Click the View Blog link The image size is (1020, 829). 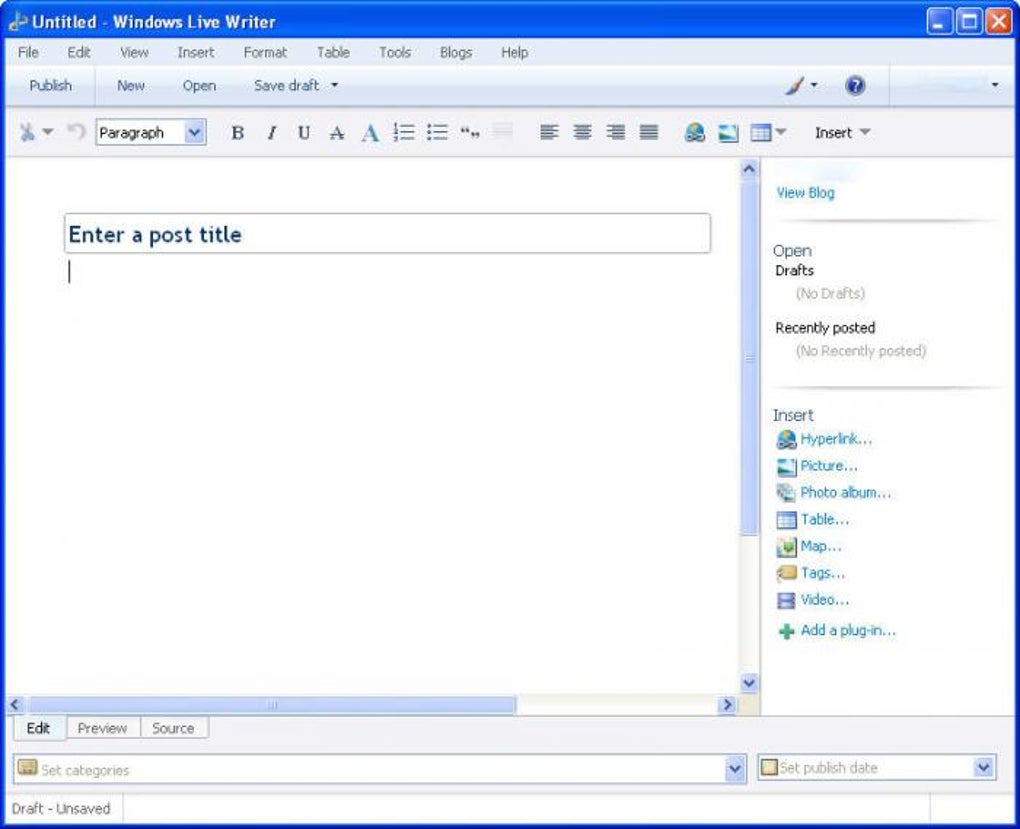pyautogui.click(x=805, y=193)
